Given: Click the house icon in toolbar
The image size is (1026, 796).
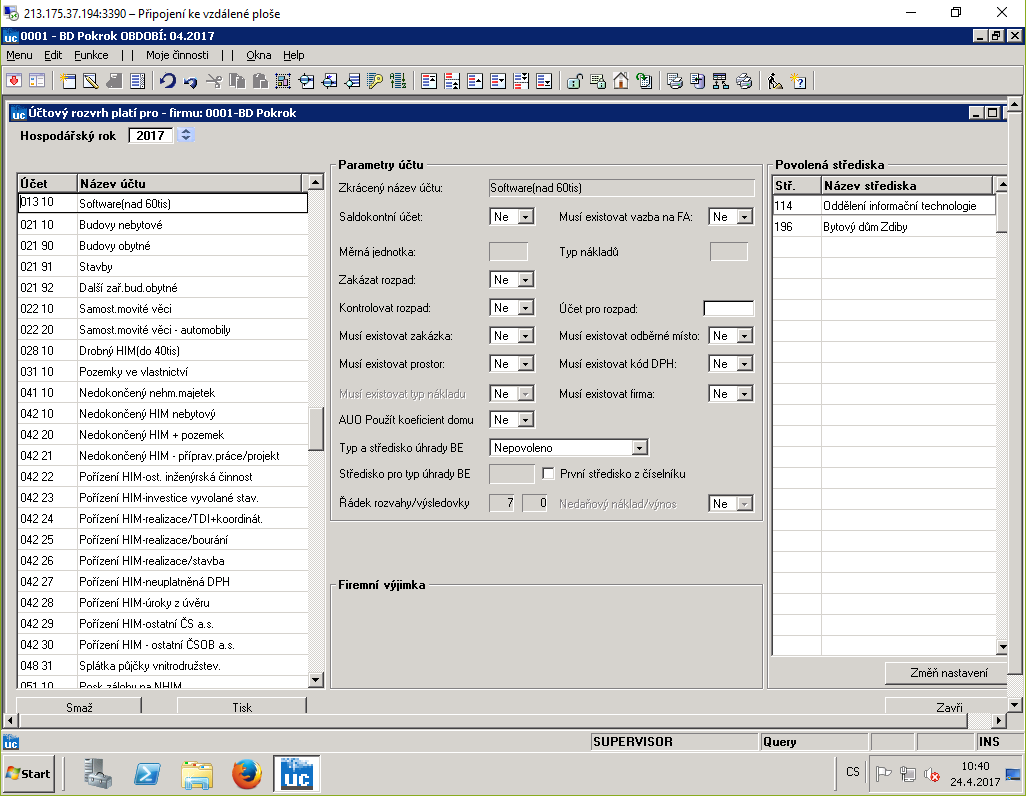Looking at the screenshot, I should [620, 81].
